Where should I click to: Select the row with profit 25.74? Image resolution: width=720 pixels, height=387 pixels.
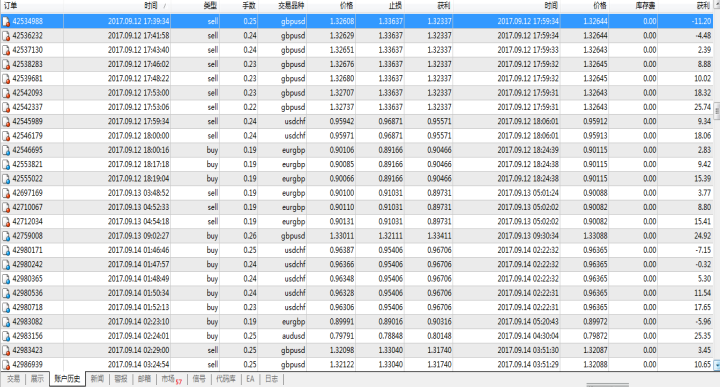(357, 107)
